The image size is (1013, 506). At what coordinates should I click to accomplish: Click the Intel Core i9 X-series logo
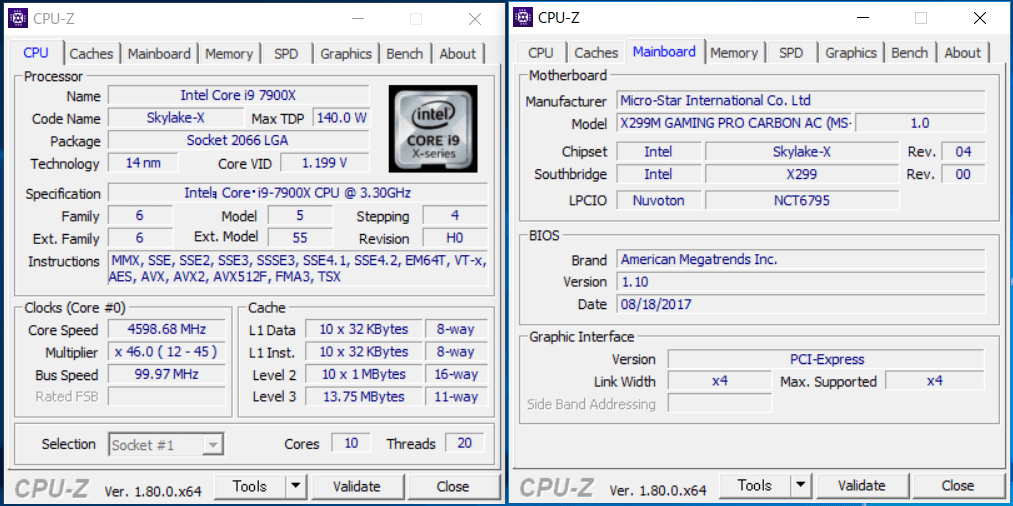[x=433, y=129]
